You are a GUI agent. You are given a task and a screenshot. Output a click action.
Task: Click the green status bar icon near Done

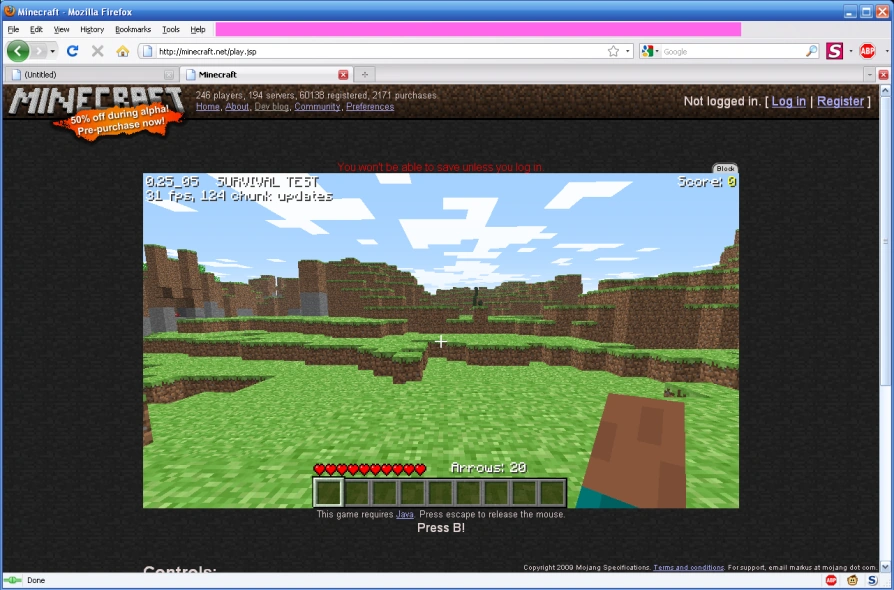pos(13,580)
